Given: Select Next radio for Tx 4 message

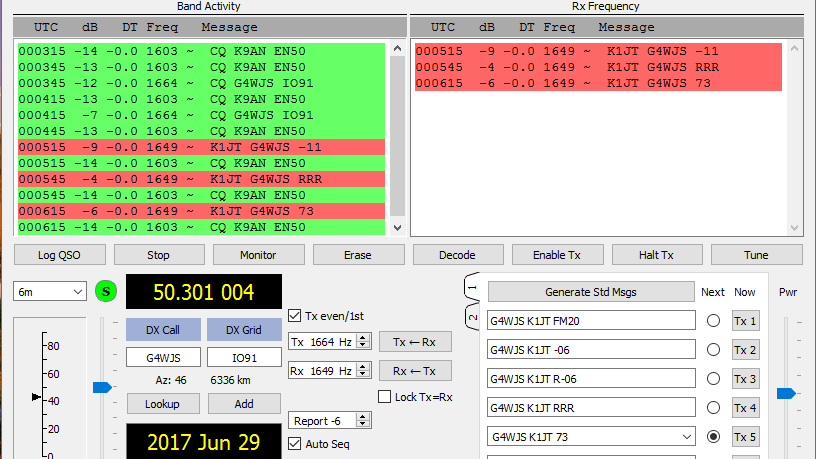Looking at the screenshot, I should coord(713,407).
